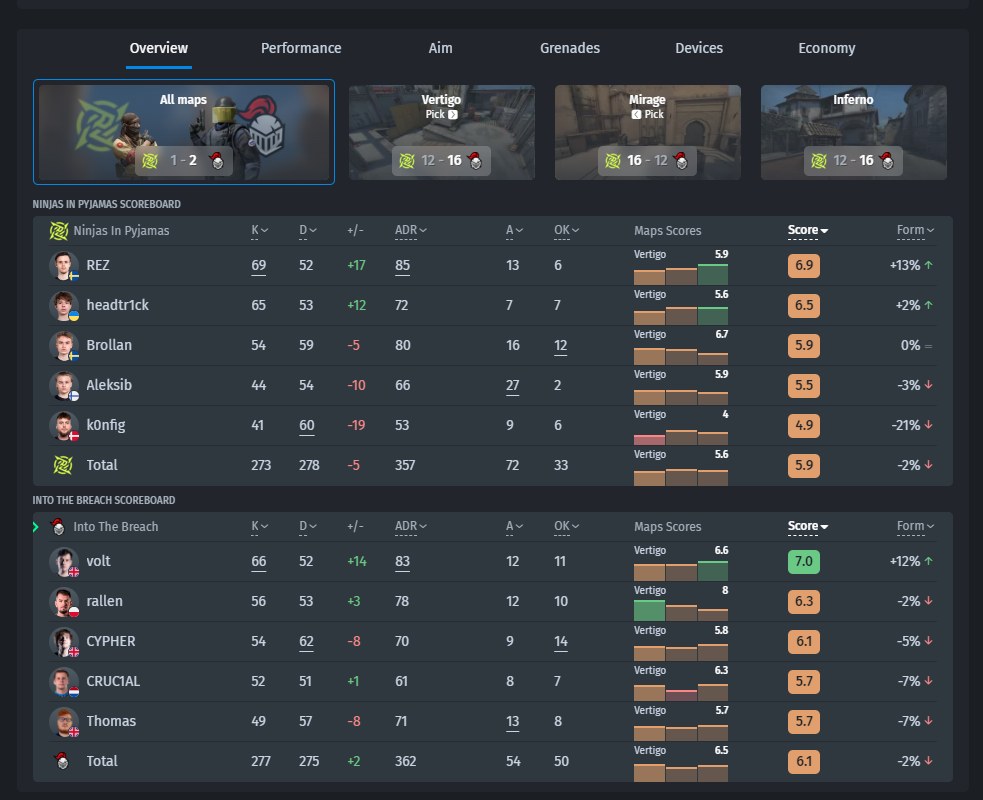The image size is (983, 800).
Task: Sort Ninjas In Pyjamas by A column
Action: pyautogui.click(x=514, y=231)
